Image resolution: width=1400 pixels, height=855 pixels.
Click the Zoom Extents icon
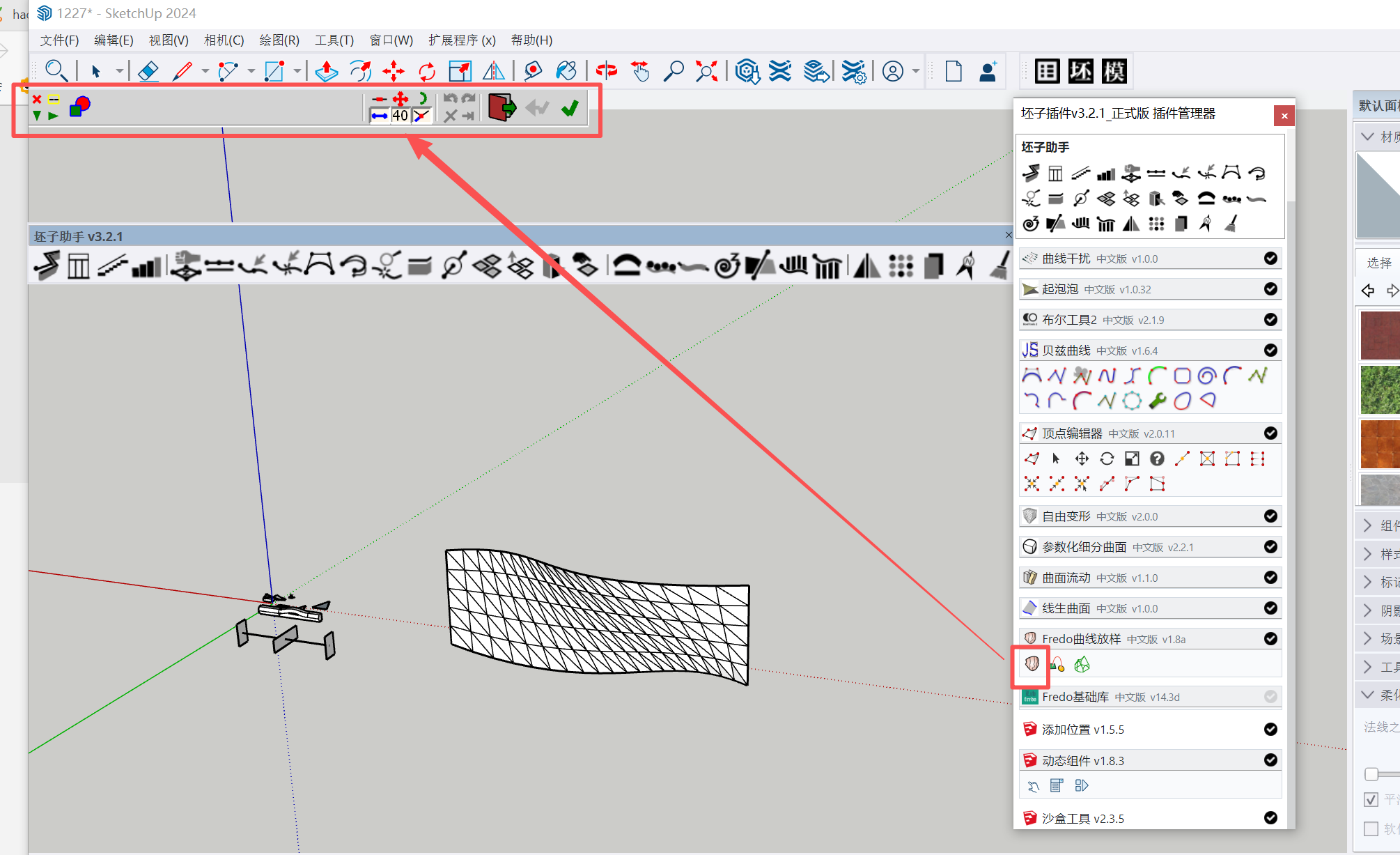(x=706, y=71)
